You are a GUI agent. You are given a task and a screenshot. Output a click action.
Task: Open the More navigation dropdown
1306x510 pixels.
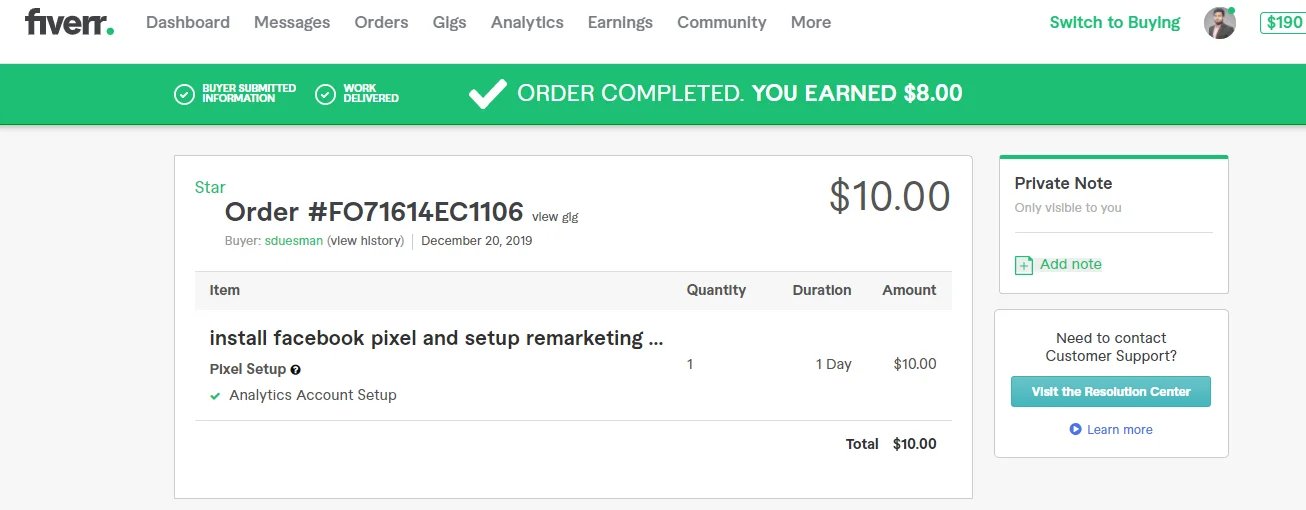pyautogui.click(x=810, y=22)
